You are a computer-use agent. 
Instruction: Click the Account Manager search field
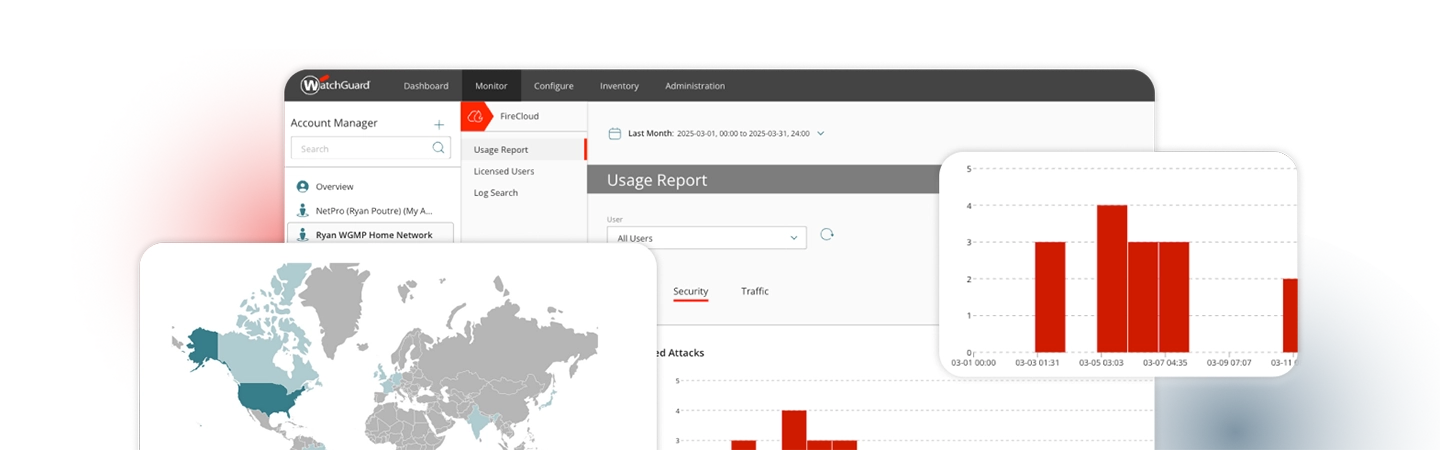coord(371,148)
